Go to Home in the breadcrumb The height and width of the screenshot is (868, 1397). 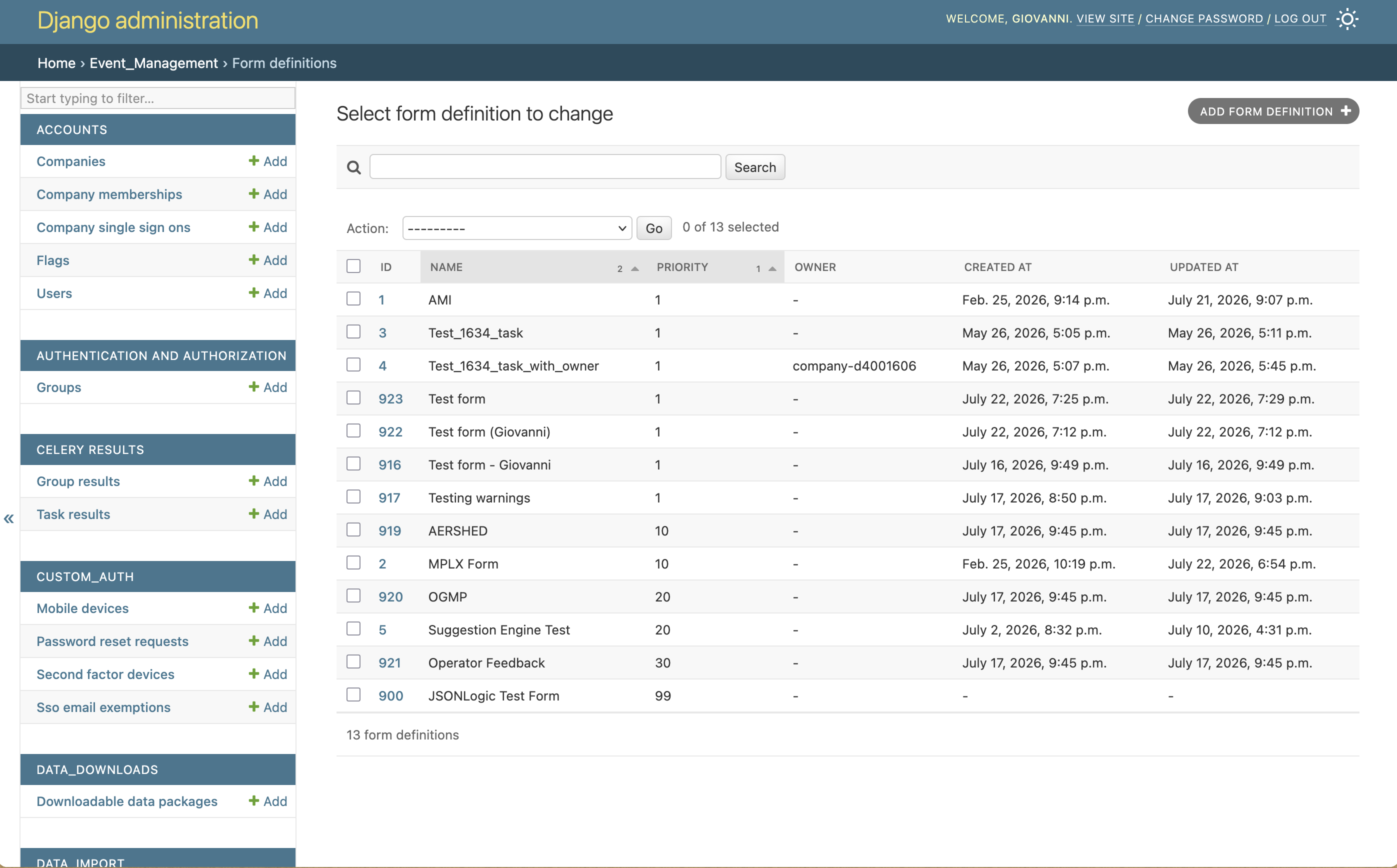tap(56, 63)
